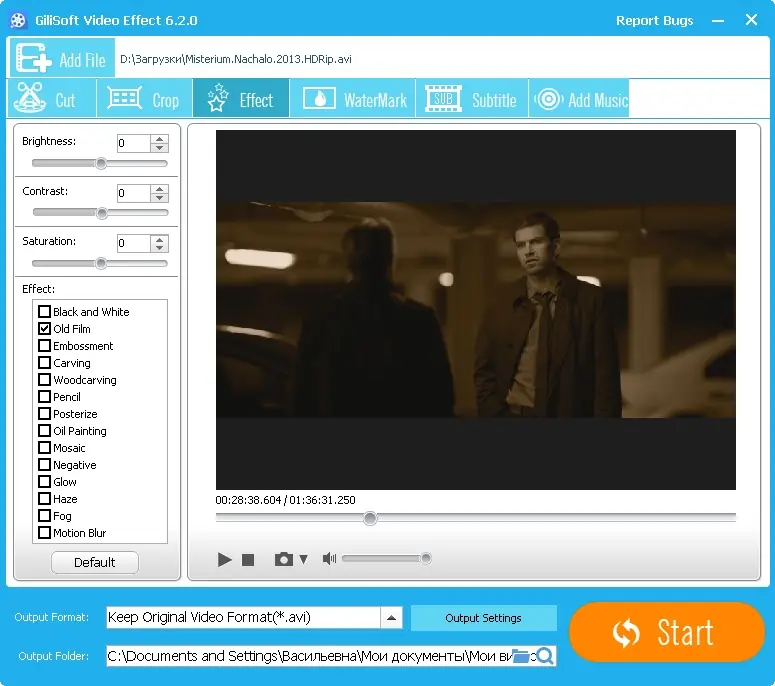The width and height of the screenshot is (775, 686).
Task: Click the playback timestamp text
Action: pyautogui.click(x=285, y=500)
